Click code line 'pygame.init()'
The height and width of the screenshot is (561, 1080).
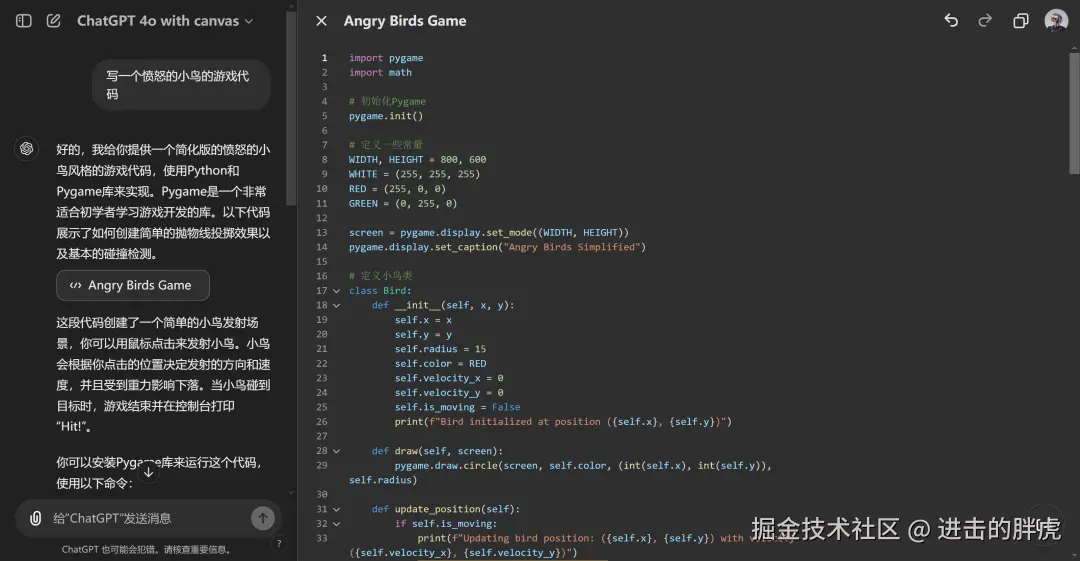[386, 116]
